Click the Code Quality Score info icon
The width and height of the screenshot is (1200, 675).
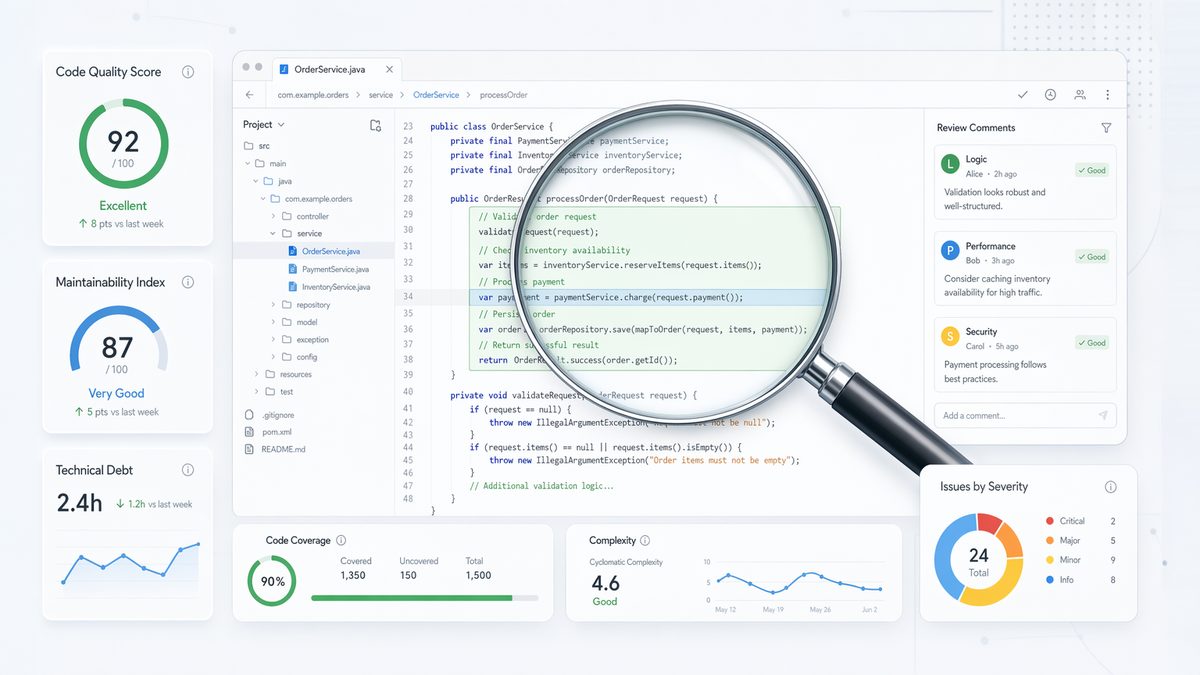[188, 71]
